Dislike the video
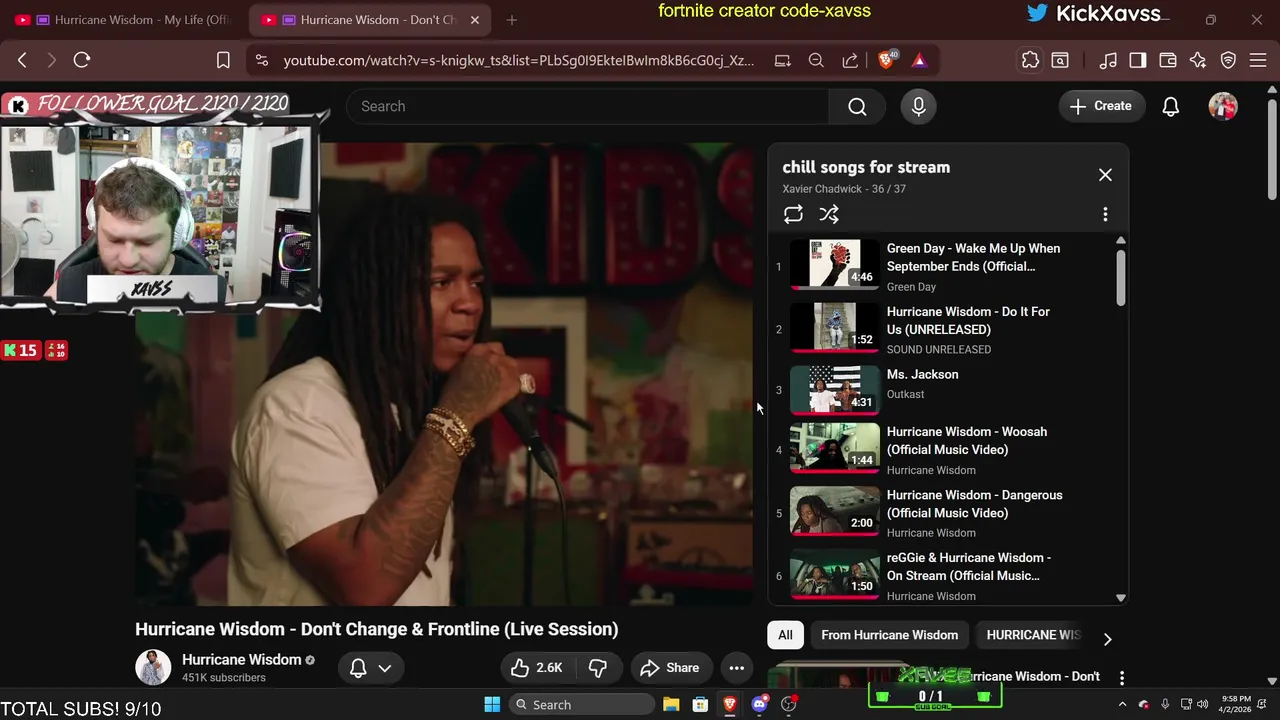 tap(598, 668)
